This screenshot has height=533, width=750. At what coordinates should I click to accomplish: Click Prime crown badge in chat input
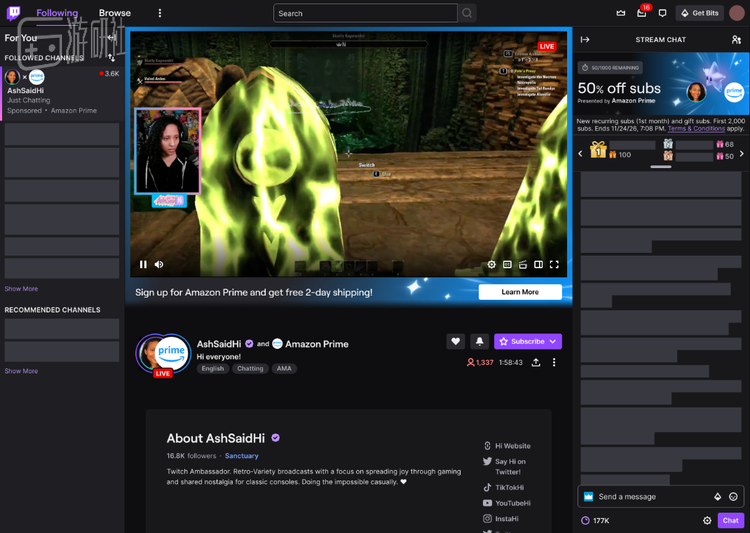coord(589,497)
